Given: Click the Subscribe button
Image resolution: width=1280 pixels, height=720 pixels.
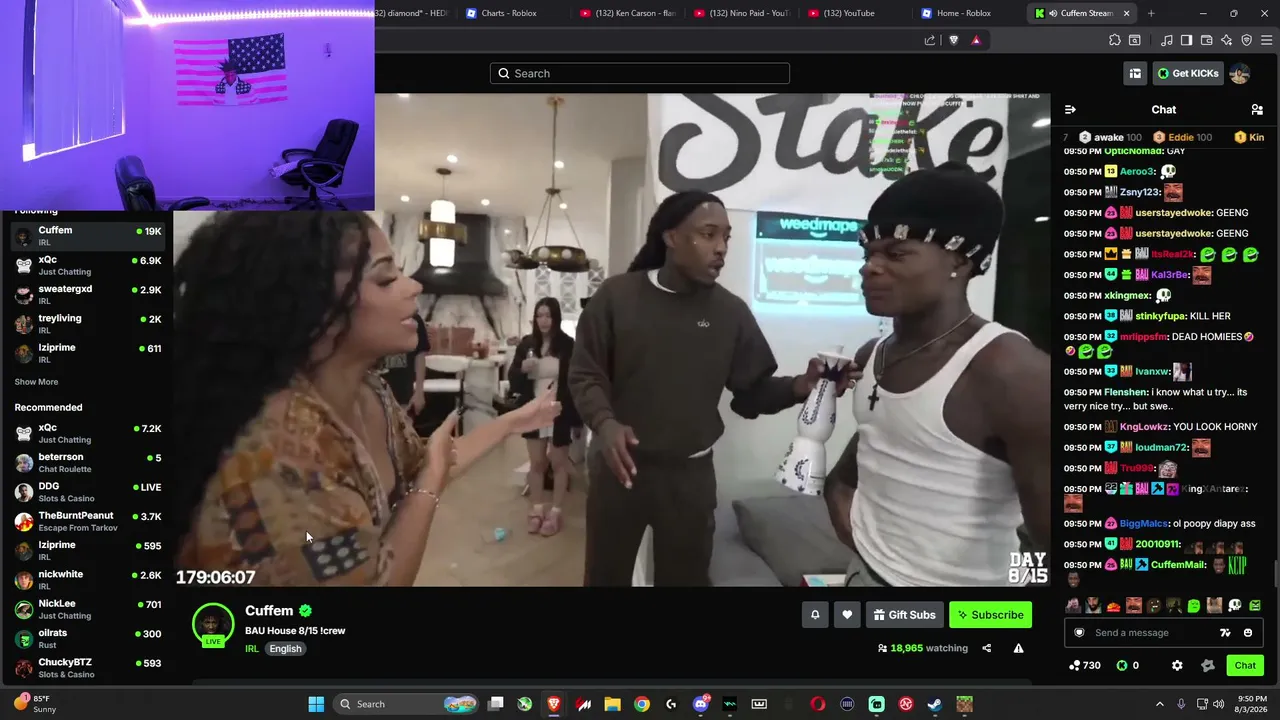Looking at the screenshot, I should coord(990,615).
